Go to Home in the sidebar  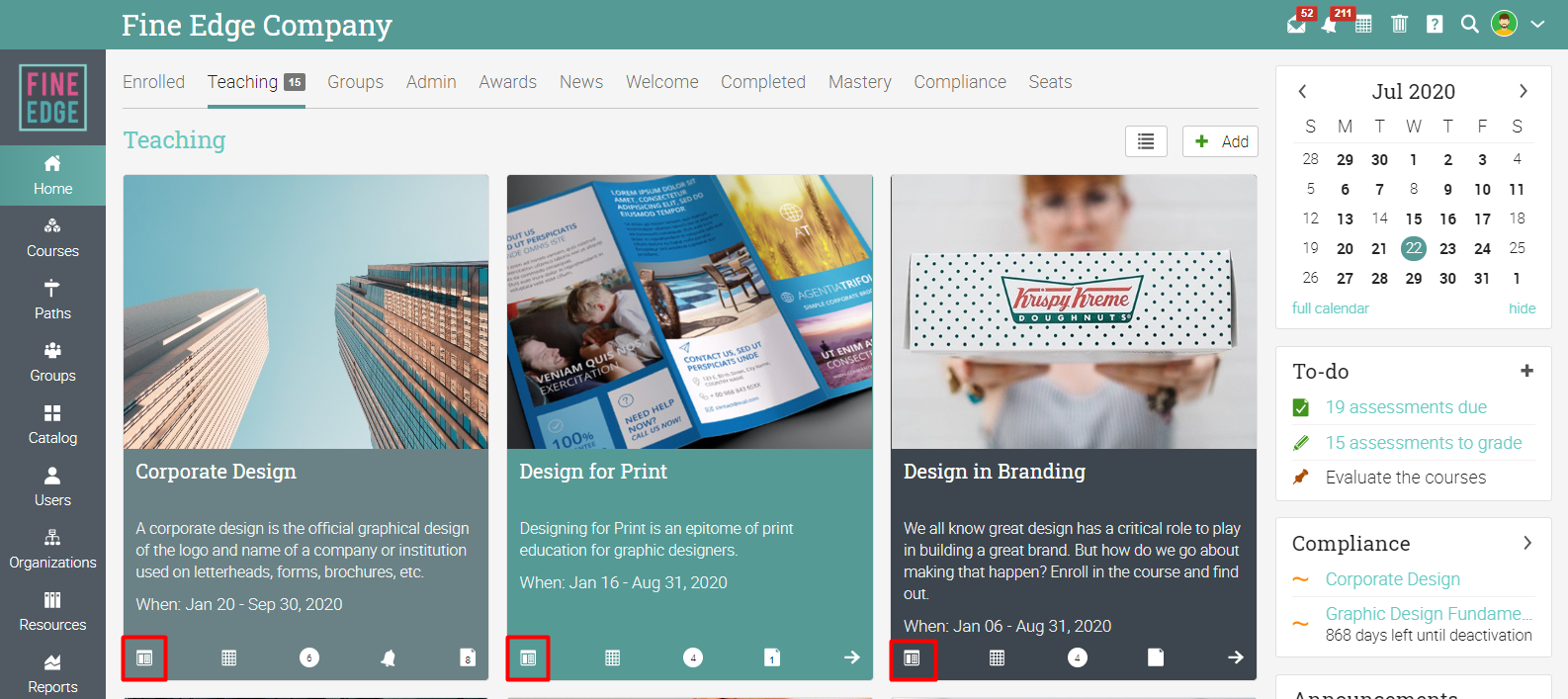[x=52, y=175]
